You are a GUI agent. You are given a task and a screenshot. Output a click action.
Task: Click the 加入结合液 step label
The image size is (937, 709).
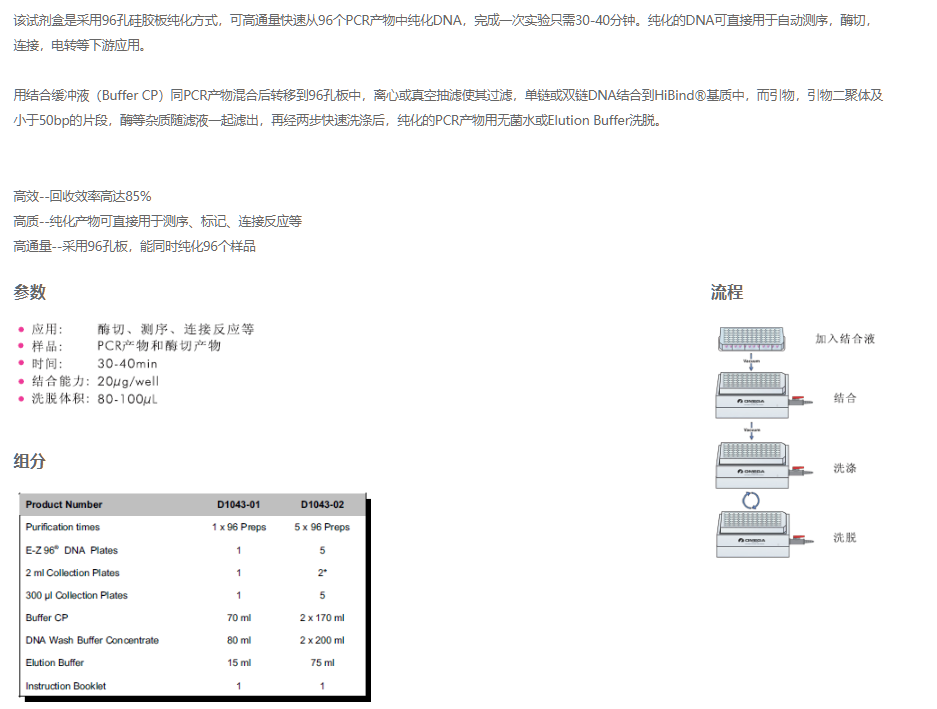[x=845, y=339]
